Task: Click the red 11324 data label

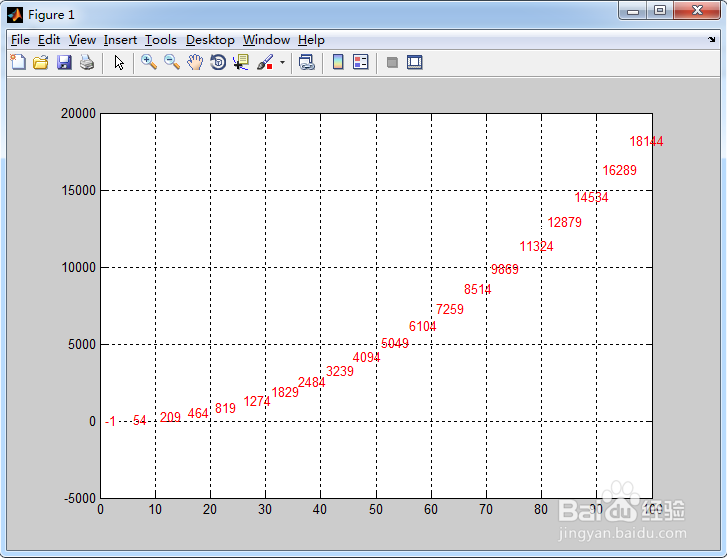Action: click(536, 246)
